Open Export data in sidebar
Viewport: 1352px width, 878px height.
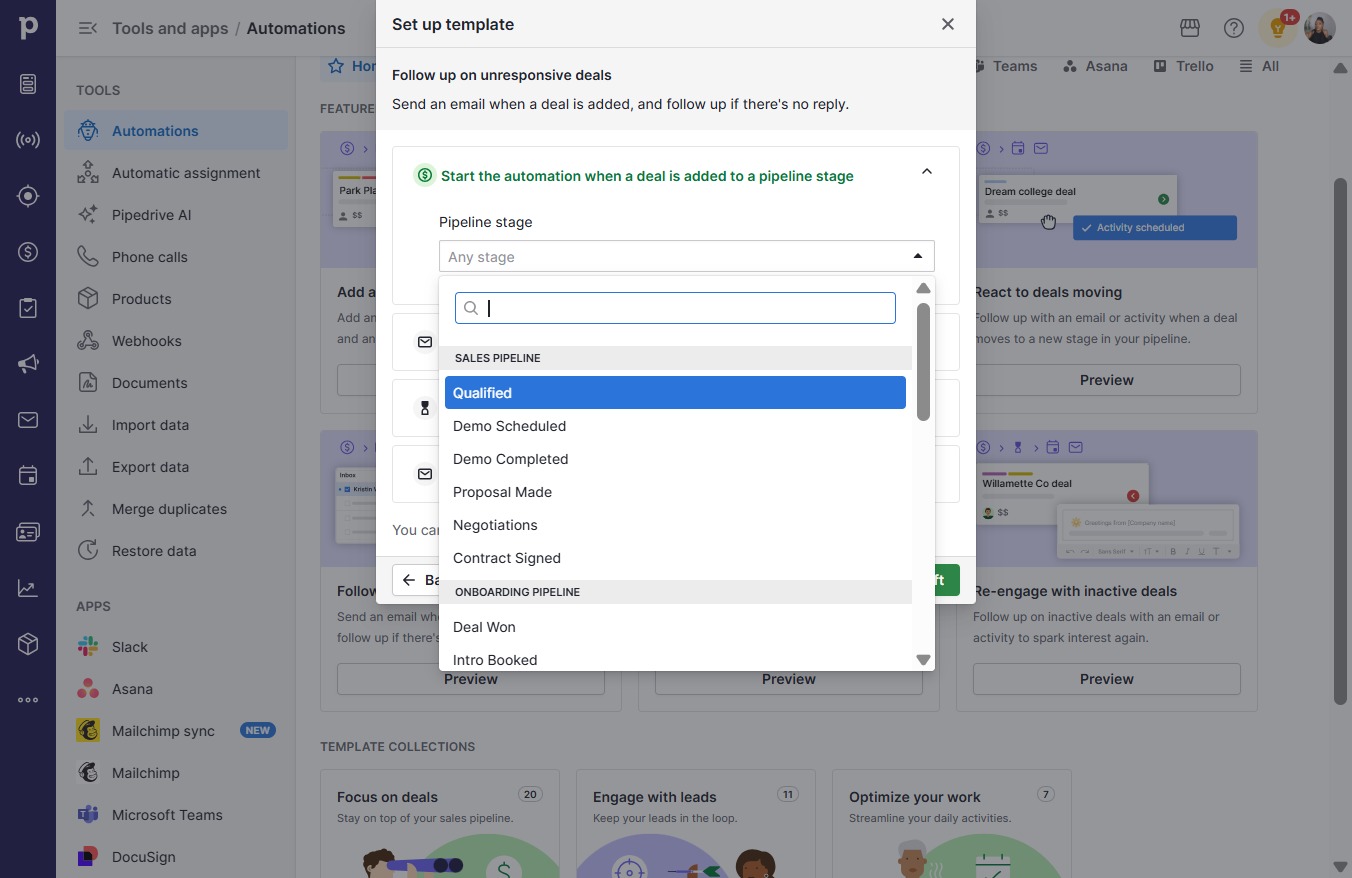point(176,467)
